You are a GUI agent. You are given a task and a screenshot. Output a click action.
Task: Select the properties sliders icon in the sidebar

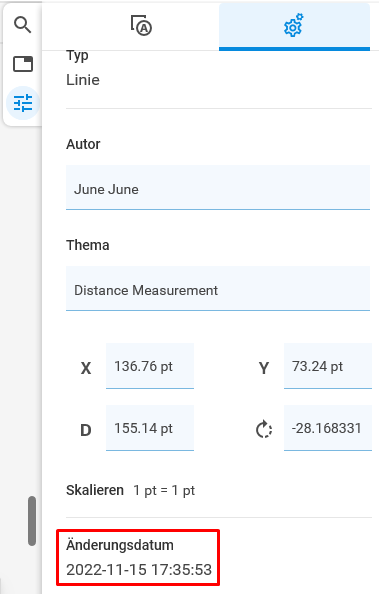click(23, 103)
